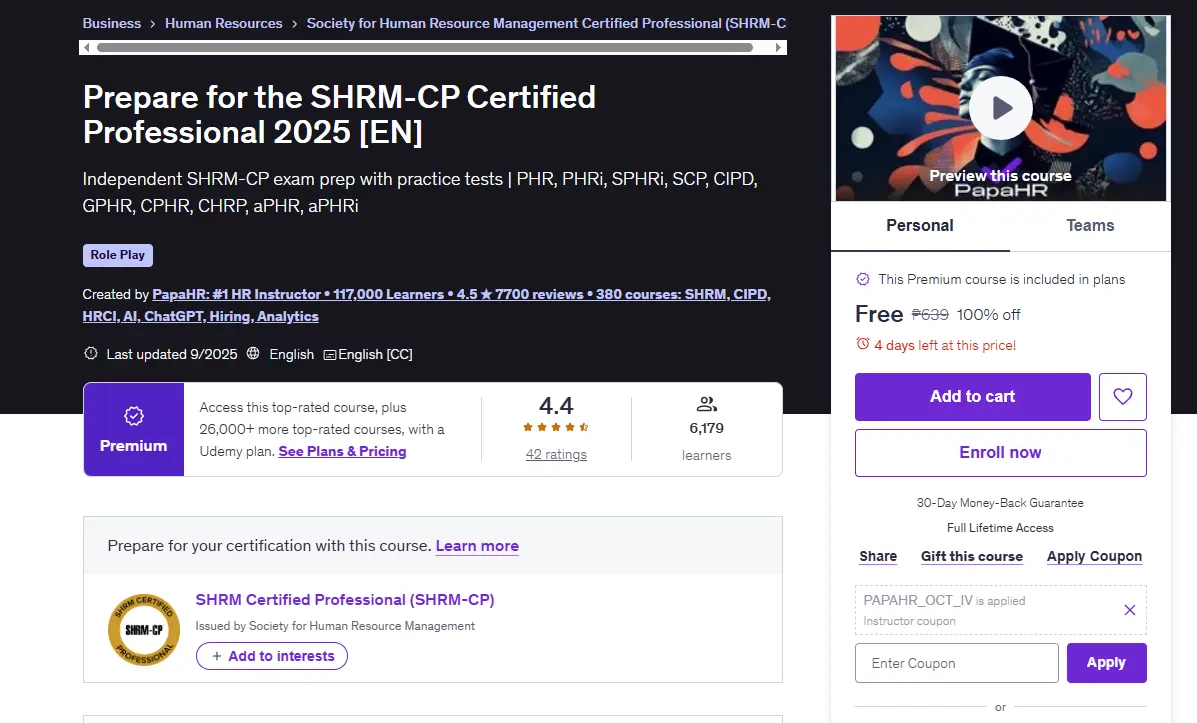Click the Share link
The image size is (1197, 723).
878,557
